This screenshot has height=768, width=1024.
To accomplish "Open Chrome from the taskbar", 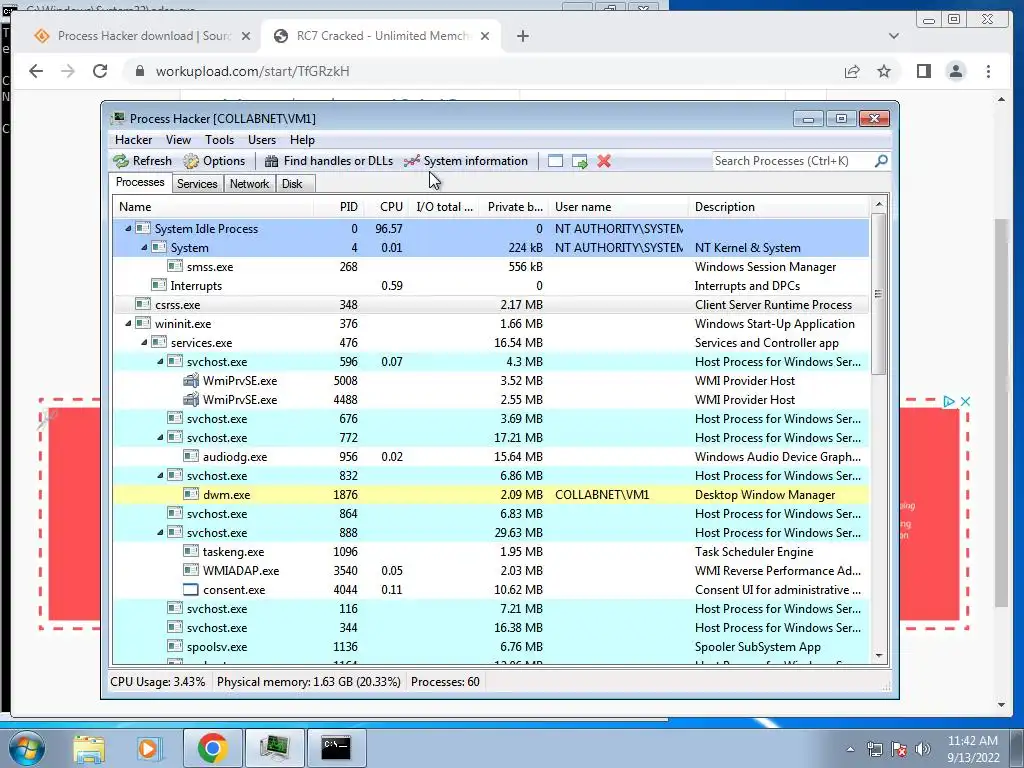I will pyautogui.click(x=212, y=748).
